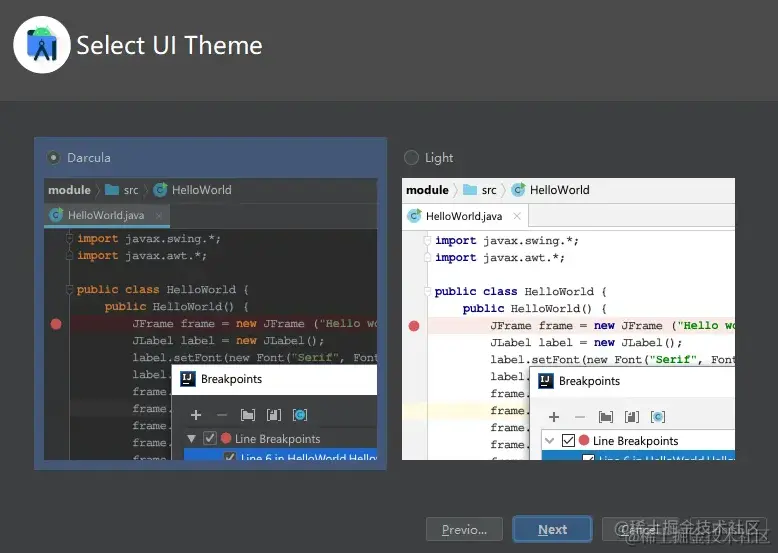The height and width of the screenshot is (553, 778).
Task: Click public class fold marker in Darcula preview
Action: coord(70,290)
